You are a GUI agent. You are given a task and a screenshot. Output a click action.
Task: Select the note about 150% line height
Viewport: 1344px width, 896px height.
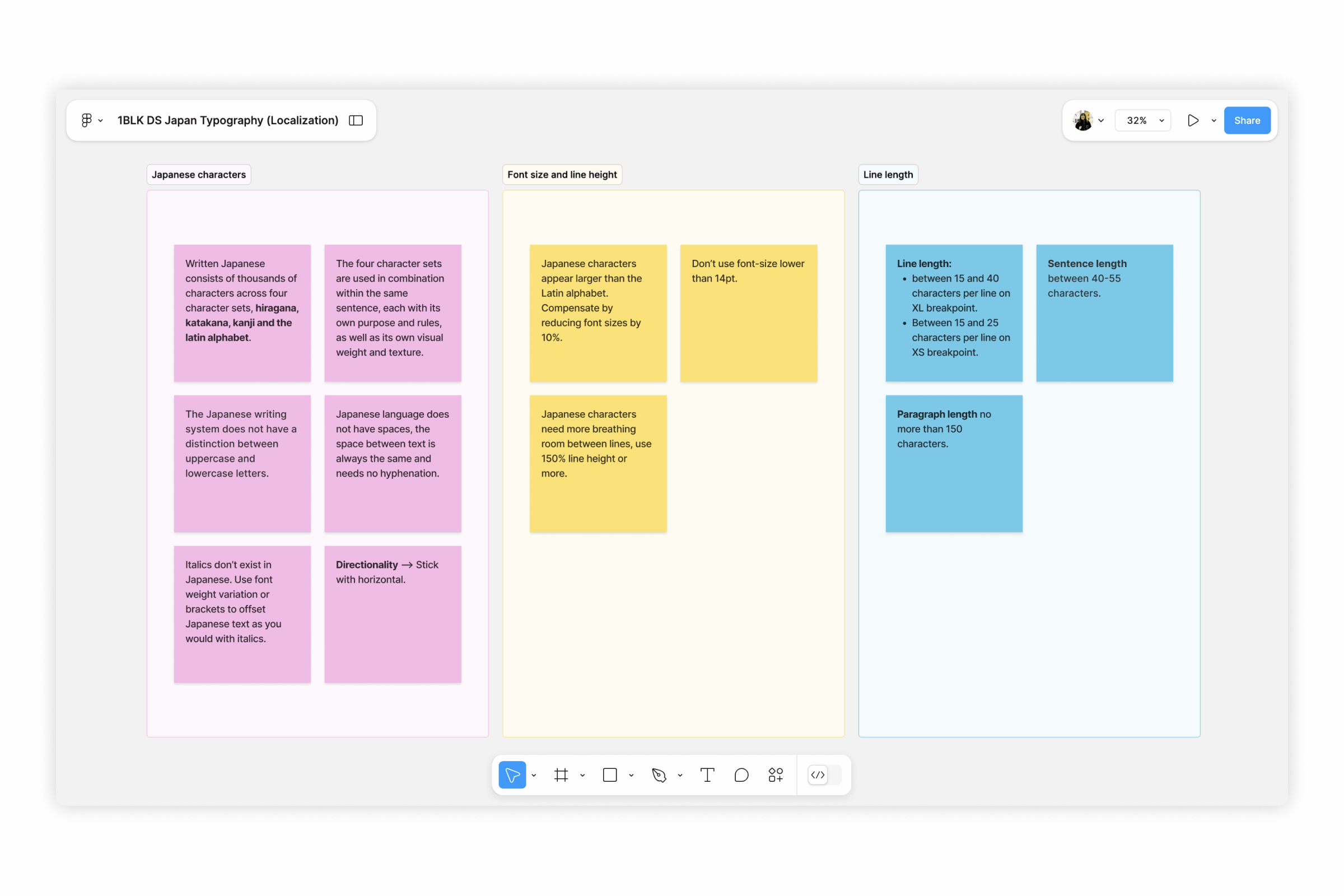point(598,464)
